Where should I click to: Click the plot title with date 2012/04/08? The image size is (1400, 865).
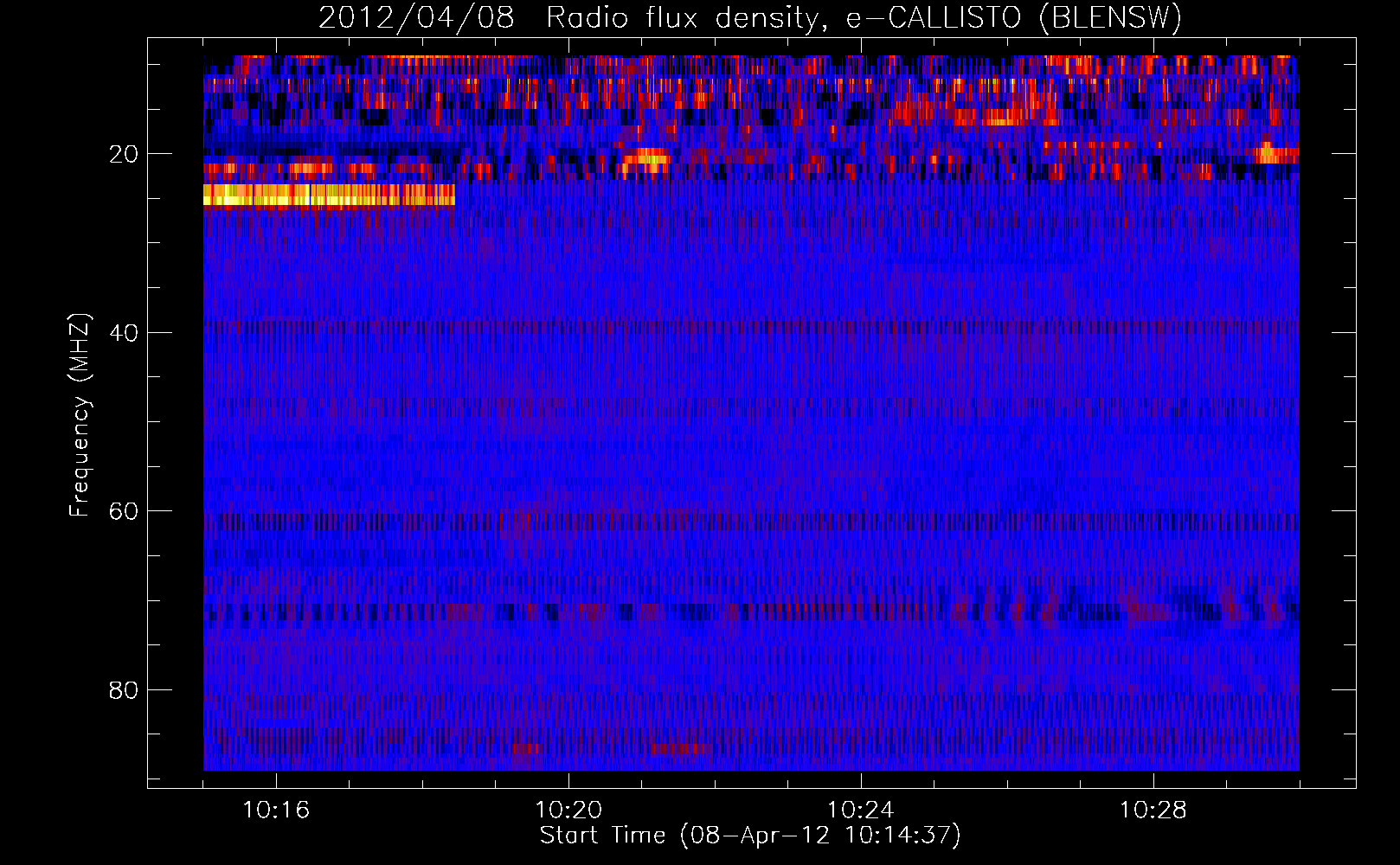tap(750, 17)
